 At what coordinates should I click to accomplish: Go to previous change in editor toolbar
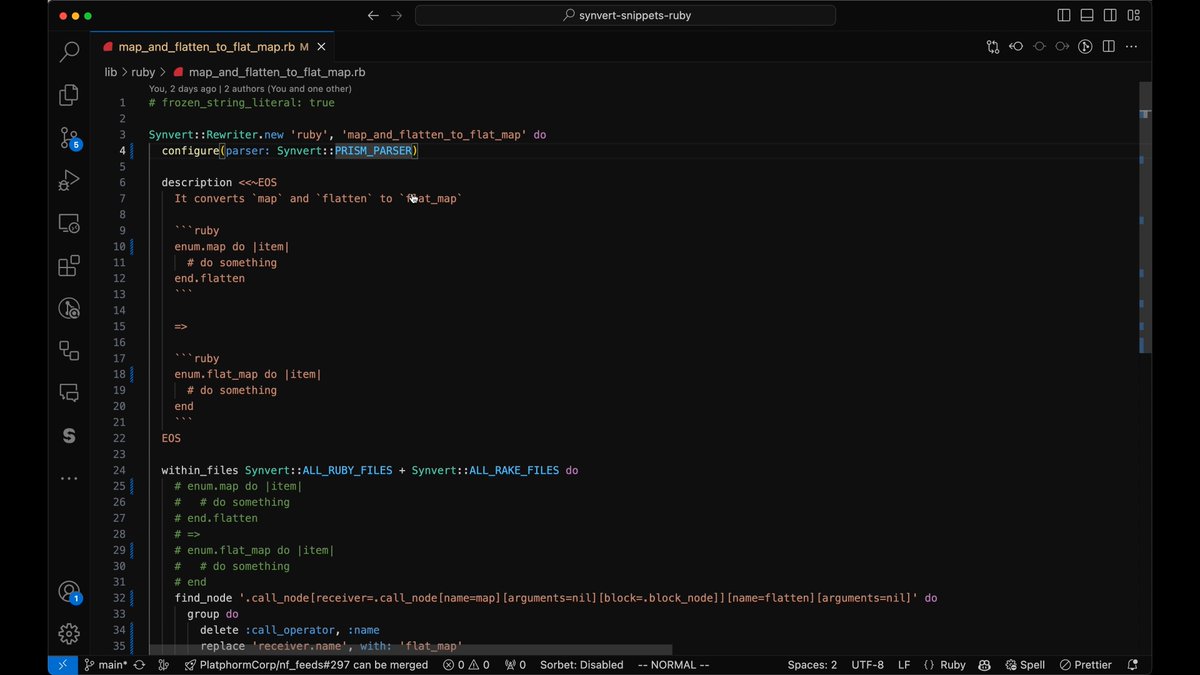coord(1016,46)
